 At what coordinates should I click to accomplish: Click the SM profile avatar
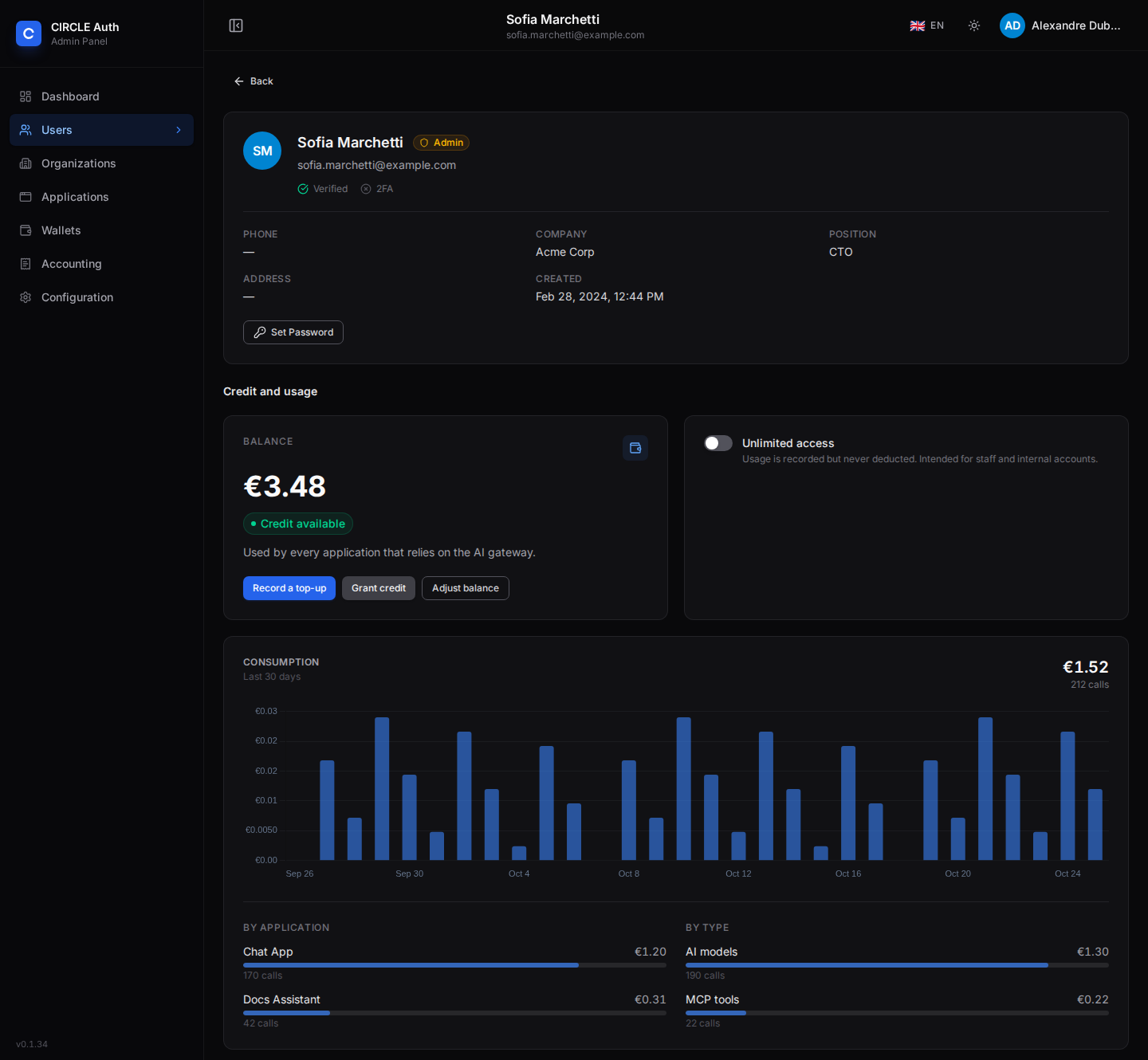[262, 151]
